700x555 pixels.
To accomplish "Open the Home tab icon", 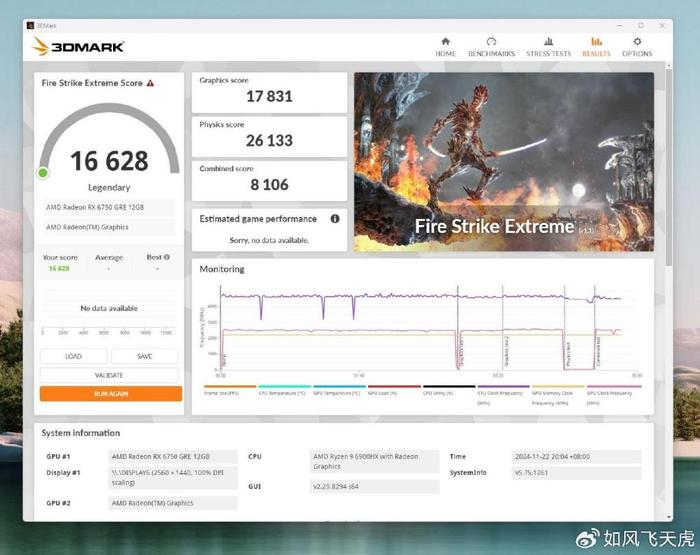I will [445, 42].
